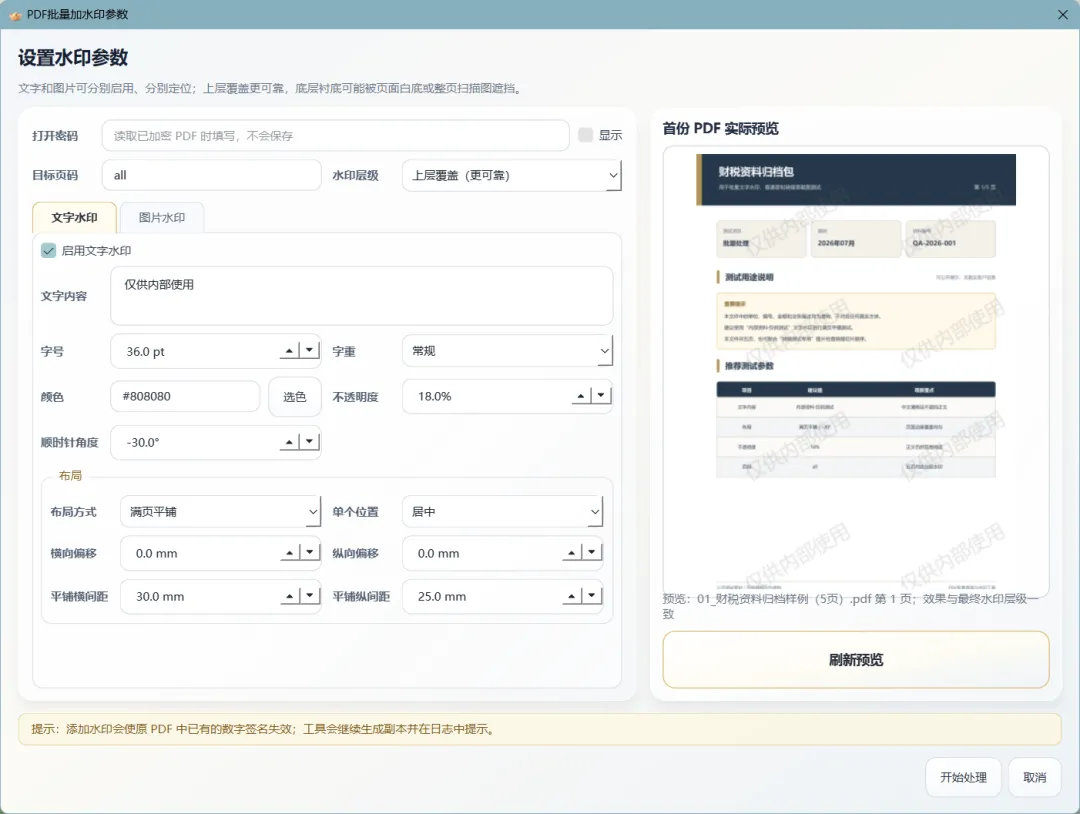1080x814 pixels.
Task: Open the 布局方式 layout dropdown
Action: [220, 512]
